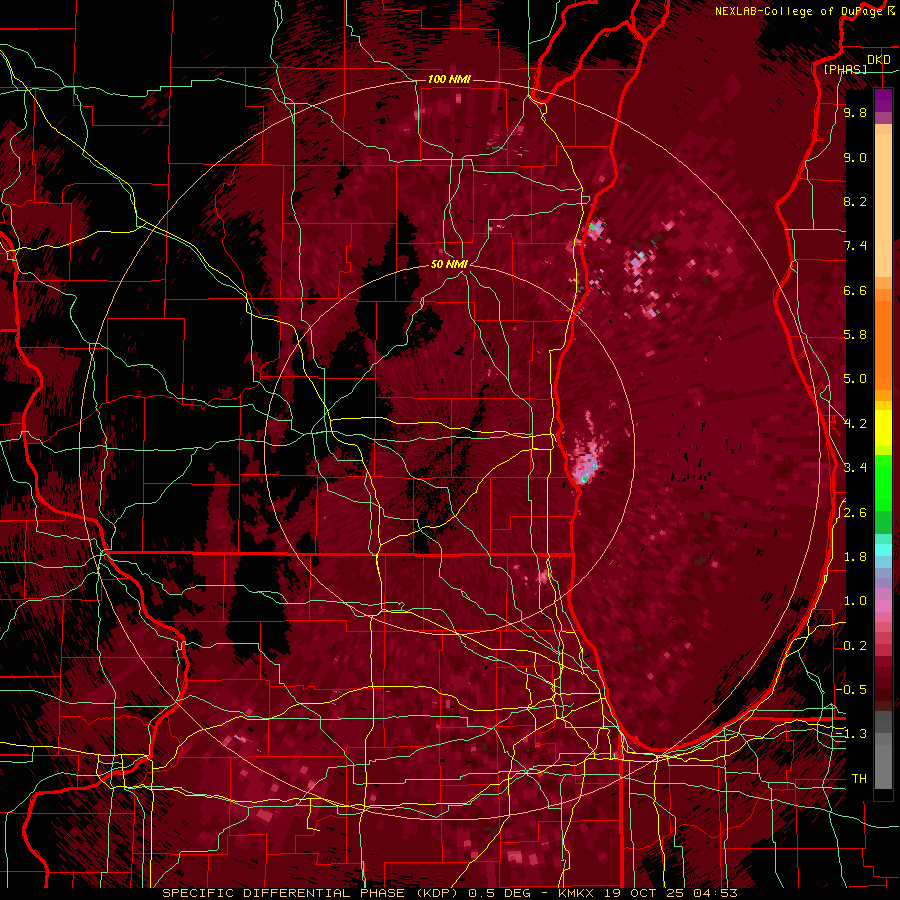Image resolution: width=900 pixels, height=900 pixels.
Task: Click the 19 OCT 25 date text
Action: [644, 893]
